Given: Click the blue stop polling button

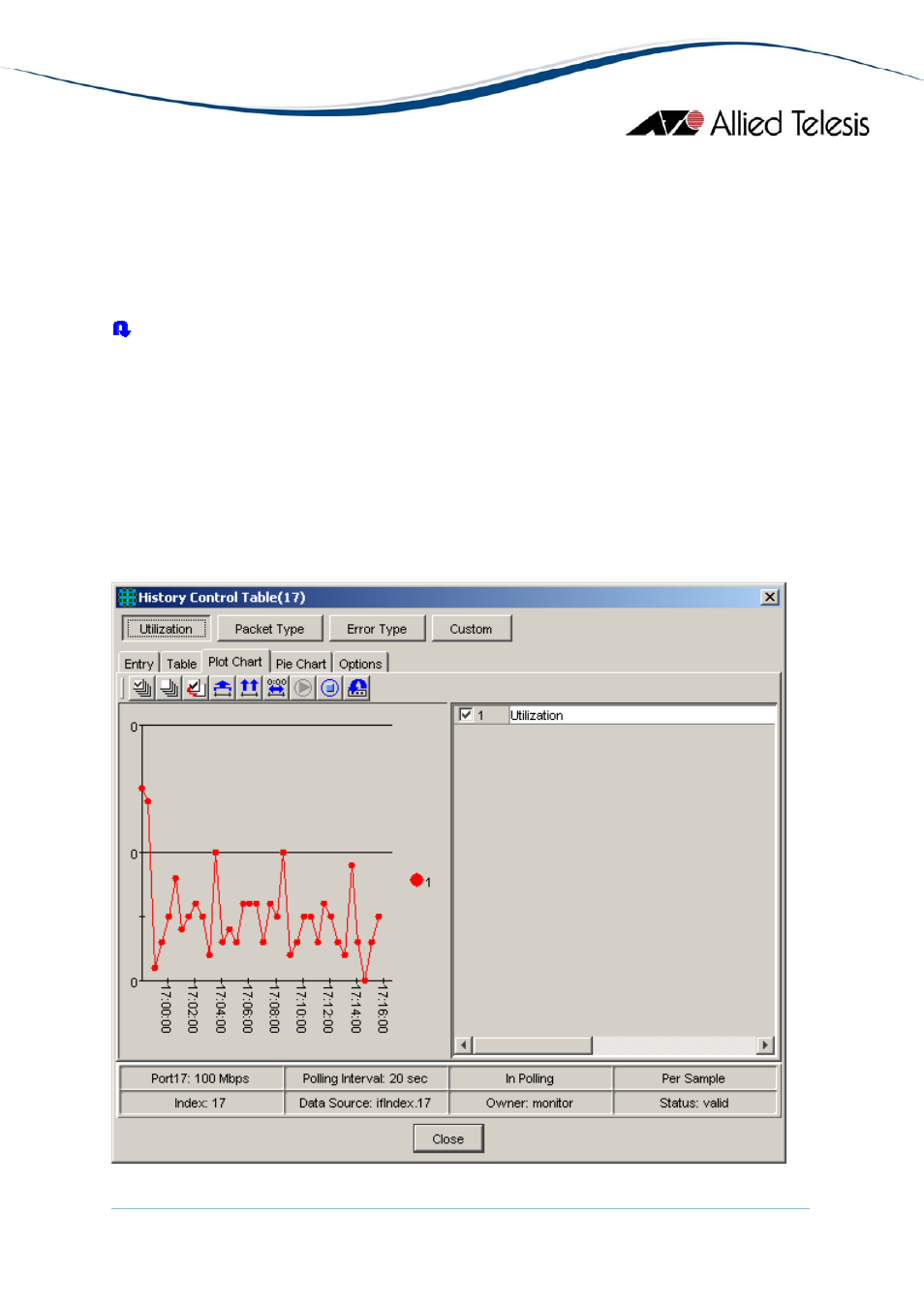Looking at the screenshot, I should click(x=330, y=688).
